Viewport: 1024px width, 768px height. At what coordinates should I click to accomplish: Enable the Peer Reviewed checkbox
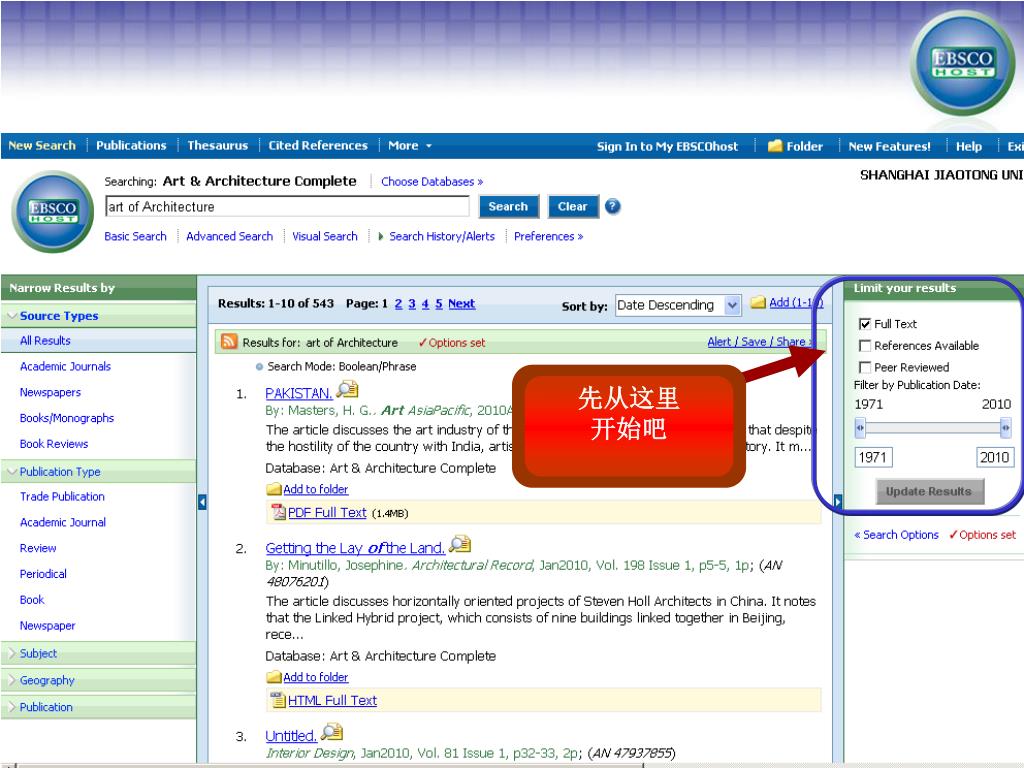[865, 367]
